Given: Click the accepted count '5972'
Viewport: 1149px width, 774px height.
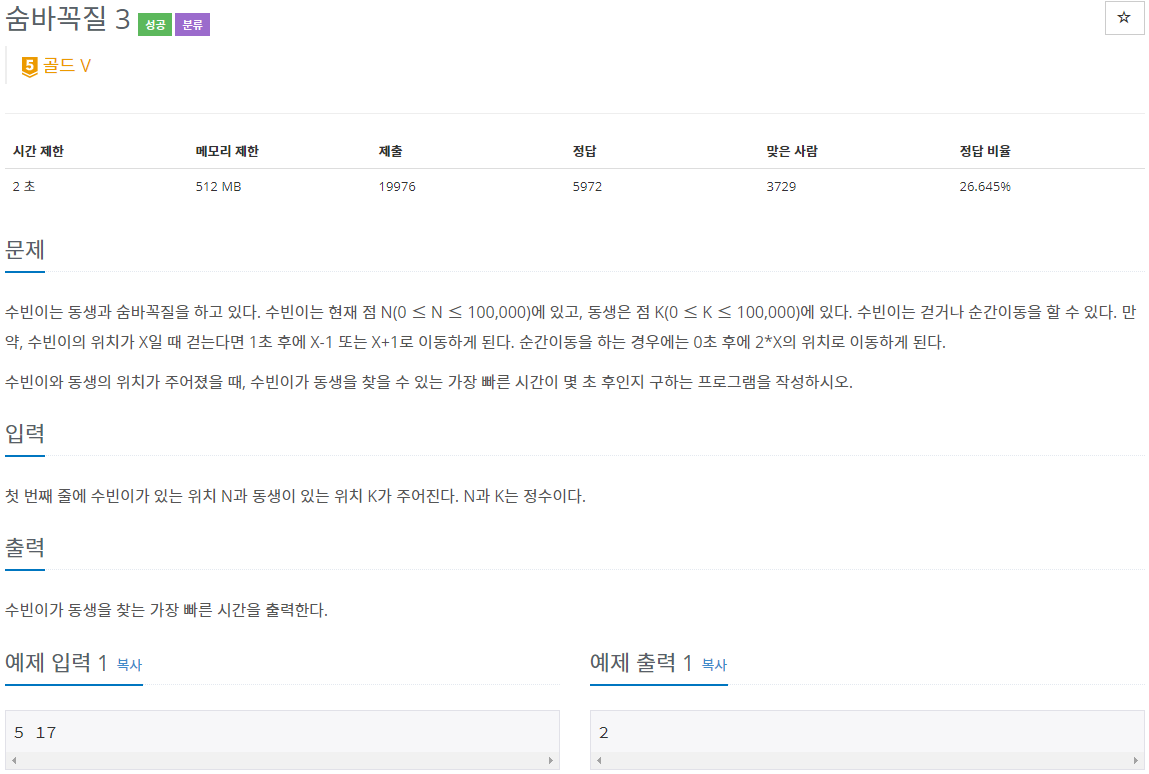Looking at the screenshot, I should 587,186.
